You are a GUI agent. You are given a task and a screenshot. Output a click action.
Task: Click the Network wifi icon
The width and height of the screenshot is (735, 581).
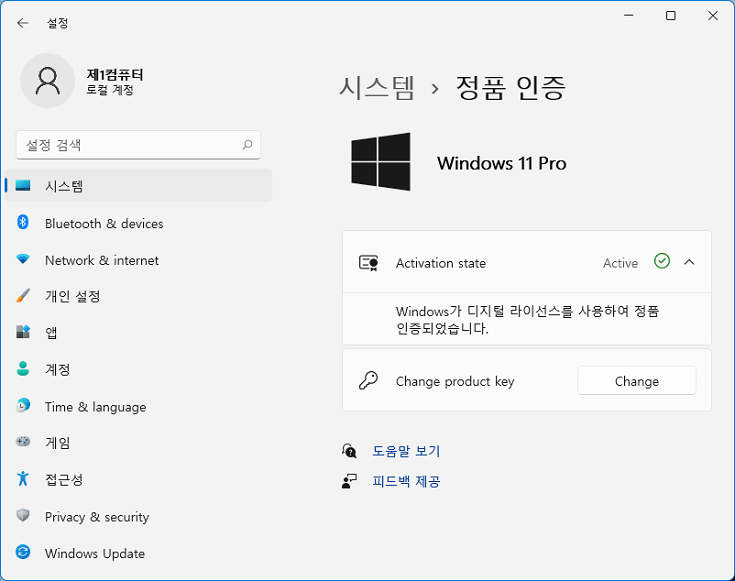(x=23, y=259)
